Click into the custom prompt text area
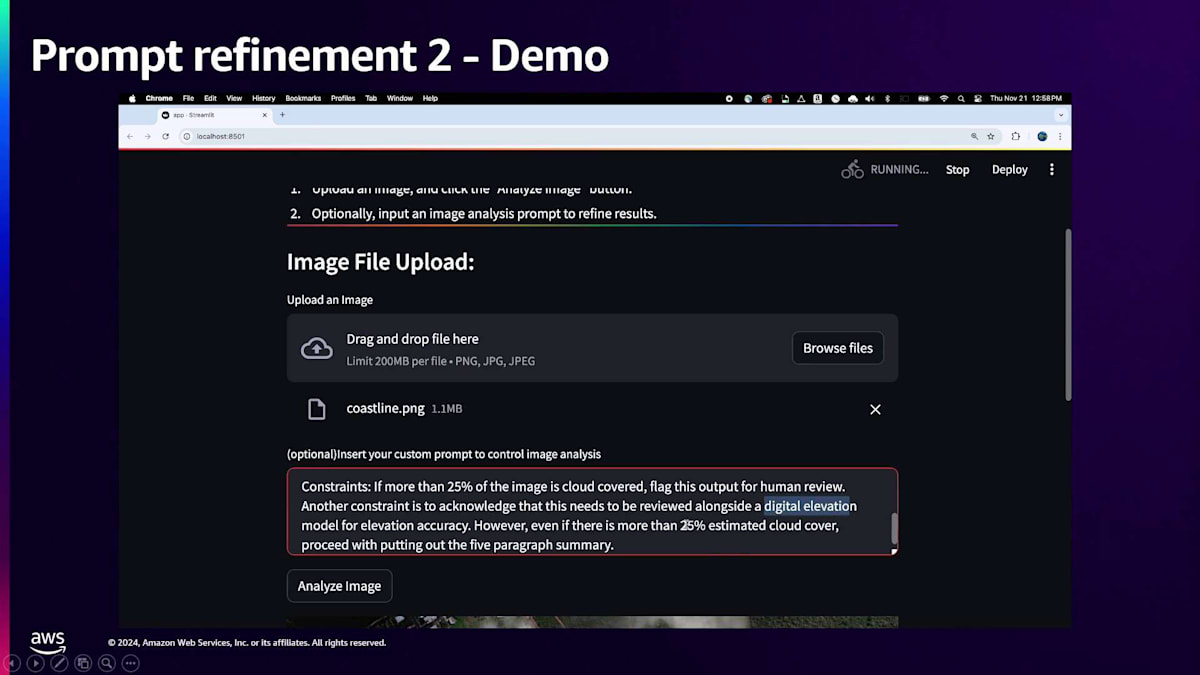1200x675 pixels. pyautogui.click(x=592, y=511)
